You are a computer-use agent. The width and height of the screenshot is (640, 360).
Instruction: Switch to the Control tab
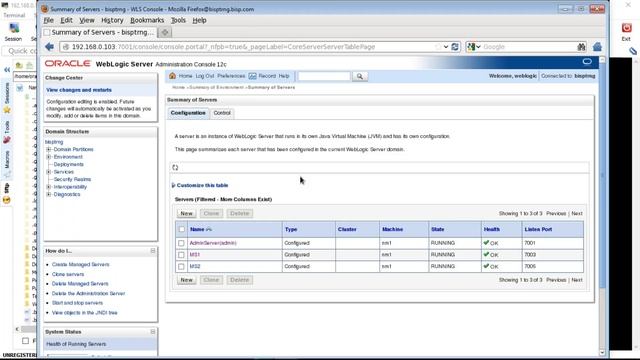[222, 113]
